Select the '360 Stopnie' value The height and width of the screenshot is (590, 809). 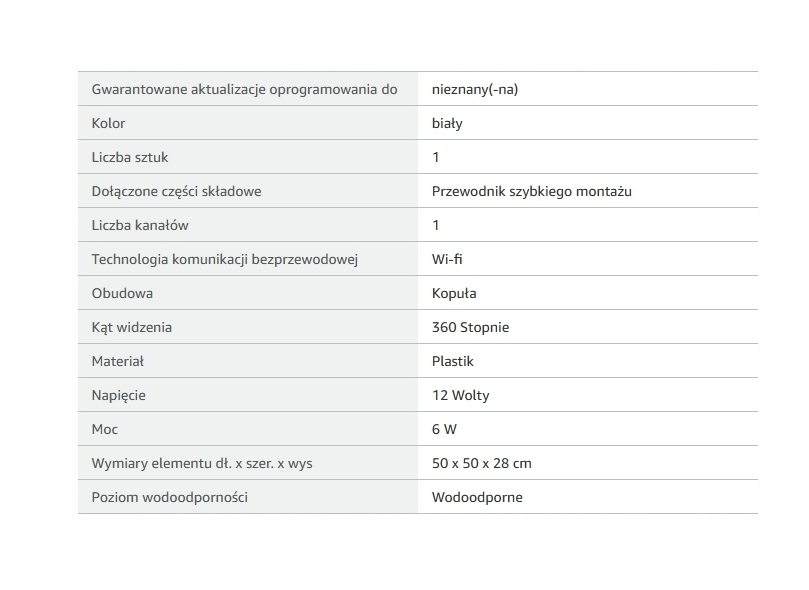(471, 327)
